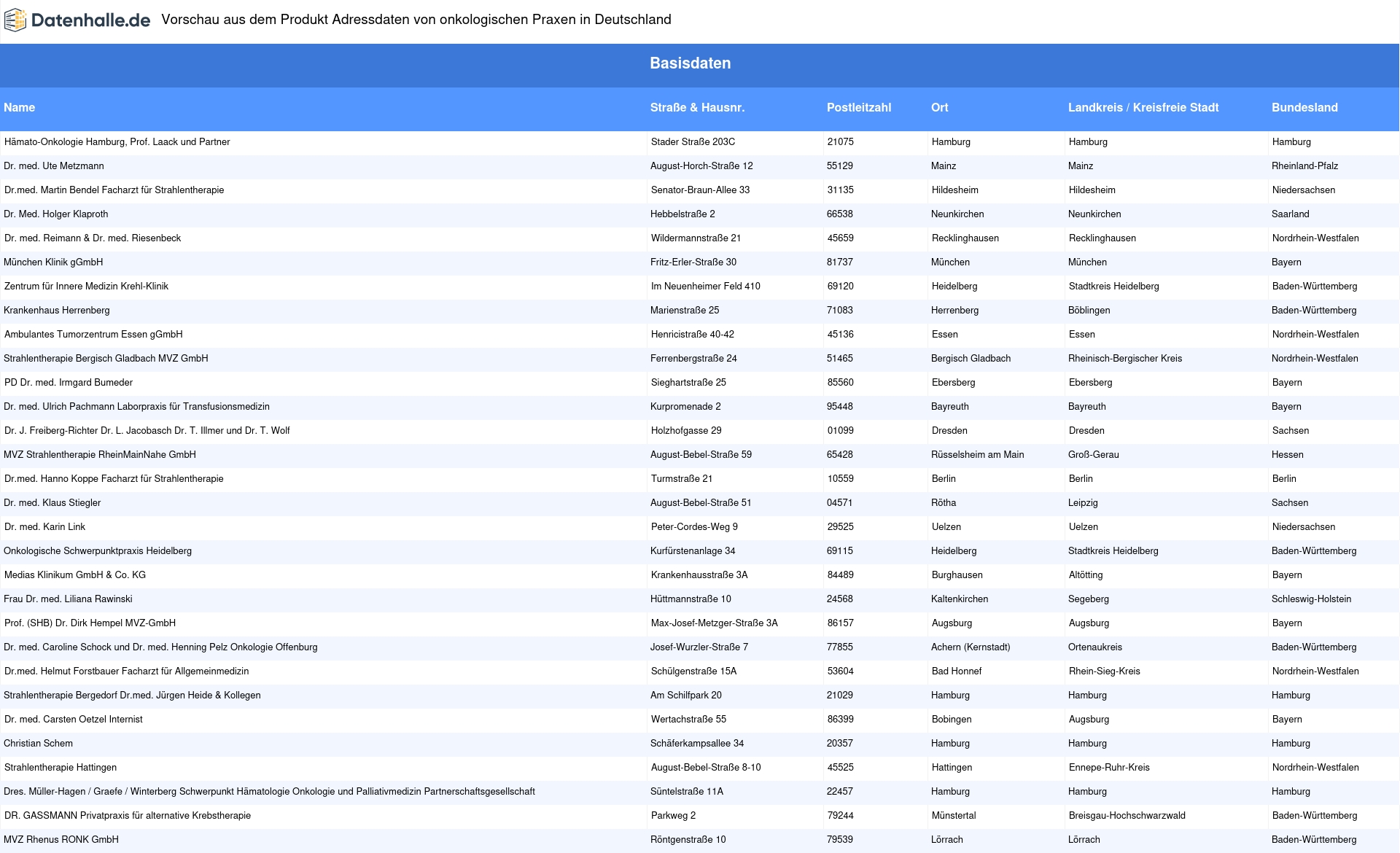Select Dr. med. Reimann & Dr. med. Riesenbeck

pos(93,238)
